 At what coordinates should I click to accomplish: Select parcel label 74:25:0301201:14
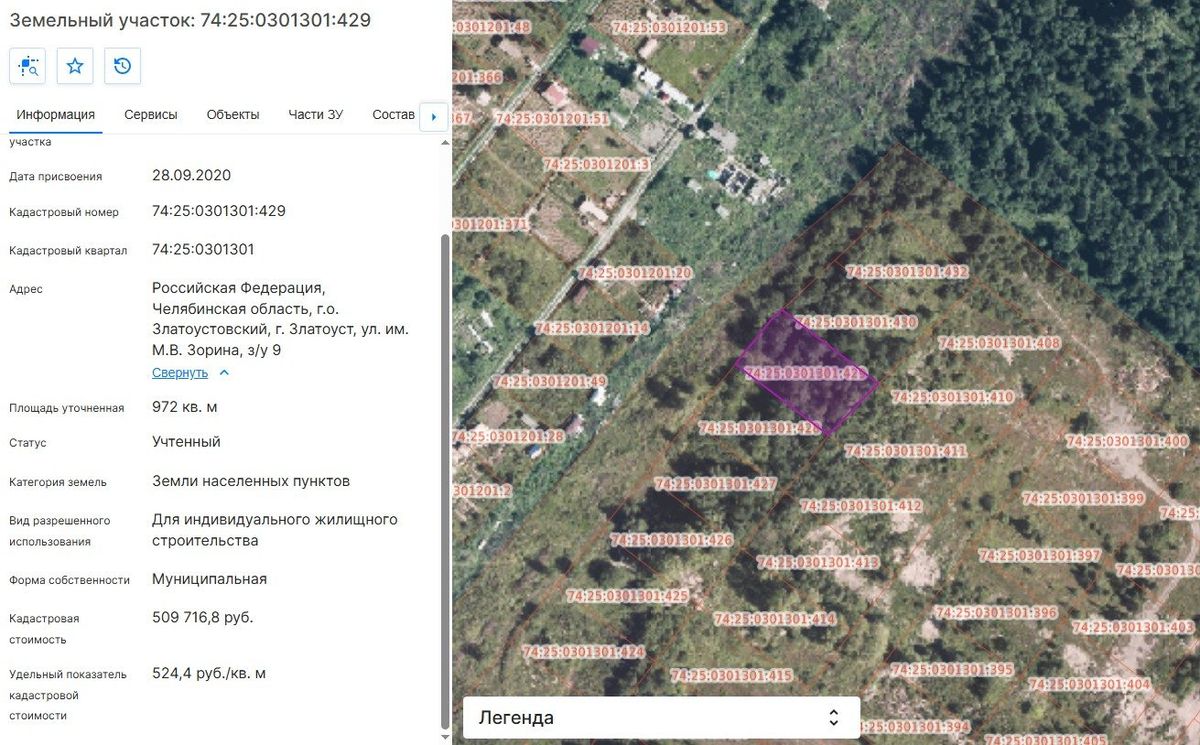point(592,328)
